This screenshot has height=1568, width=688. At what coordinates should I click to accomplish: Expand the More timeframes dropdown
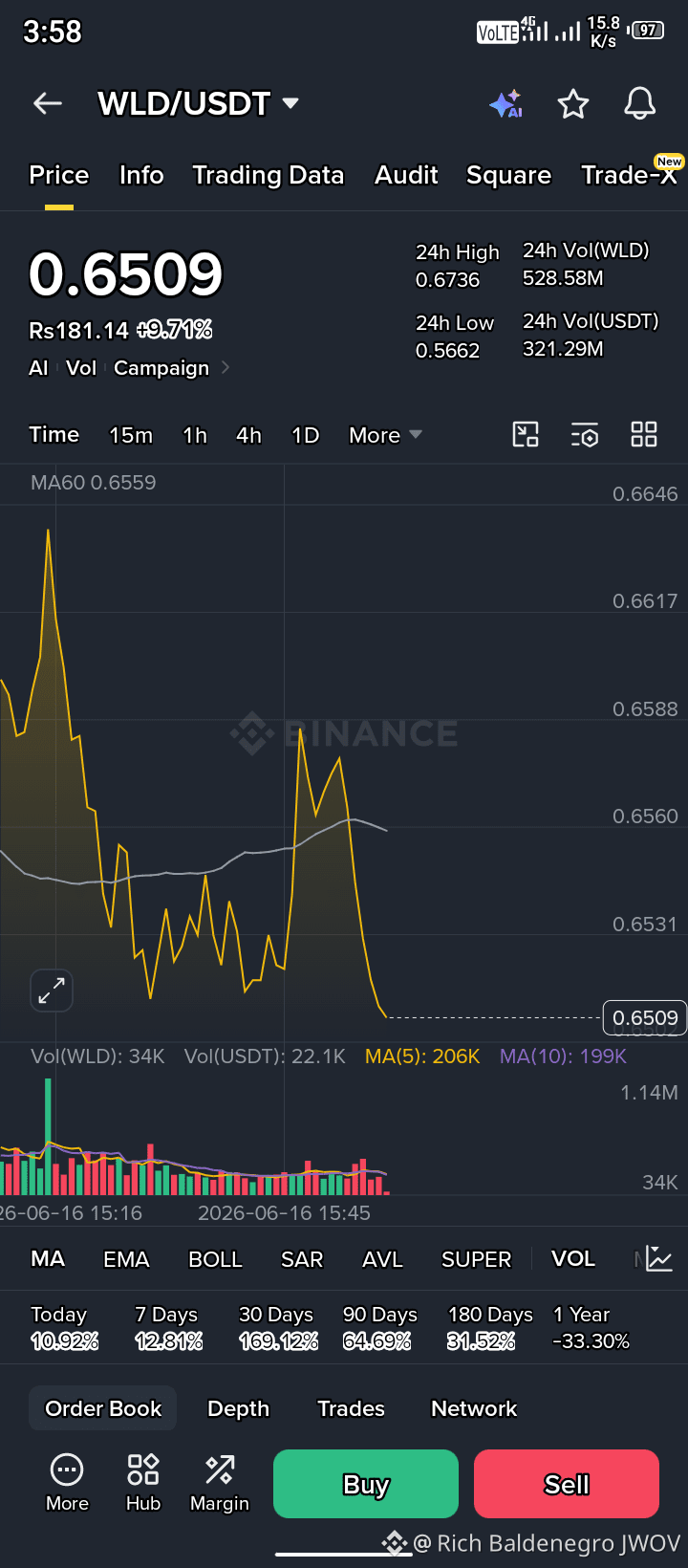385,435
